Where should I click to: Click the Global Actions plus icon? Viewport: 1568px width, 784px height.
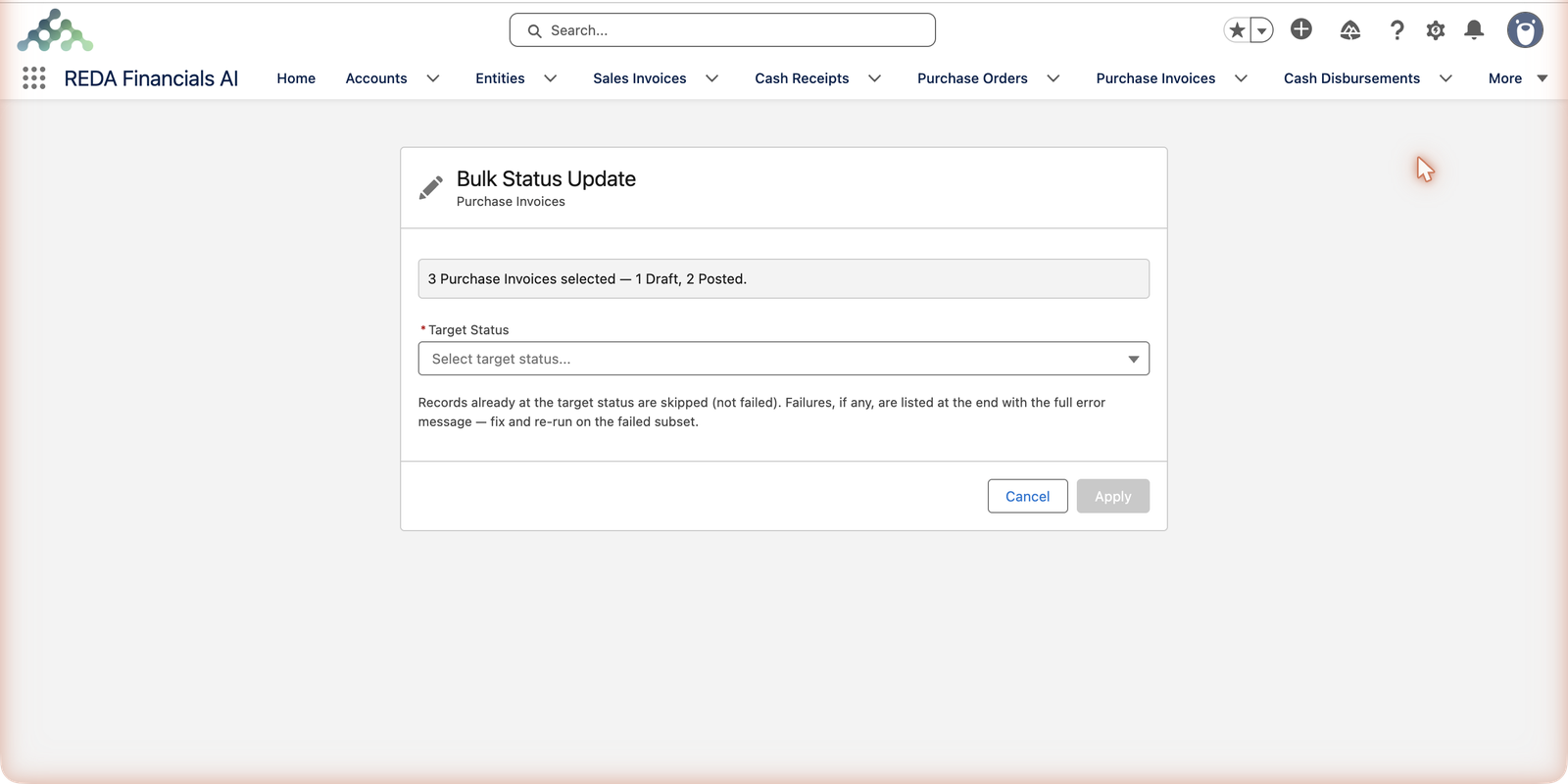coord(1301,29)
